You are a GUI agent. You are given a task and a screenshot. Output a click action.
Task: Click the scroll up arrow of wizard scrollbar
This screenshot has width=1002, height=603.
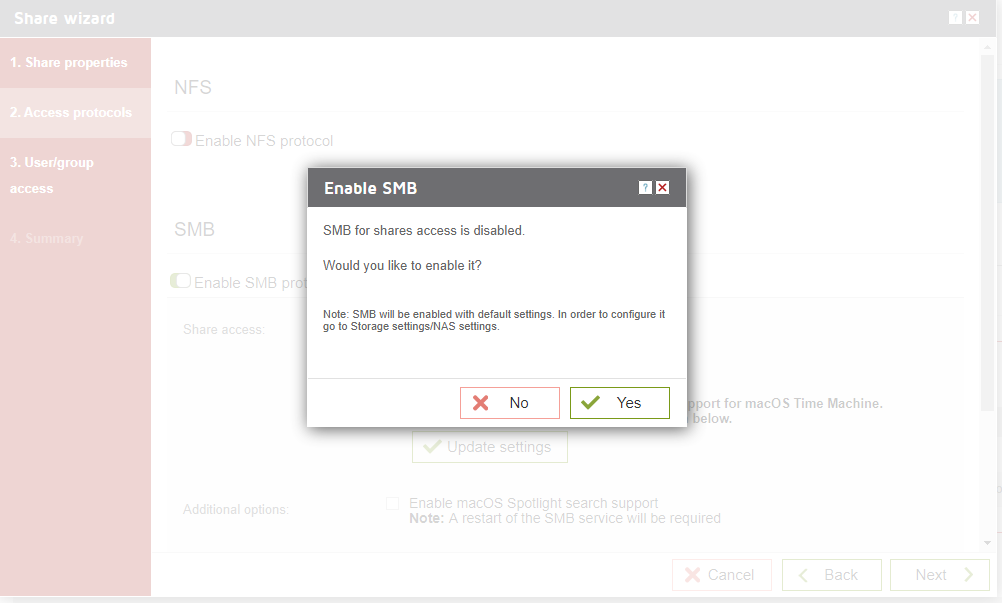click(x=988, y=47)
